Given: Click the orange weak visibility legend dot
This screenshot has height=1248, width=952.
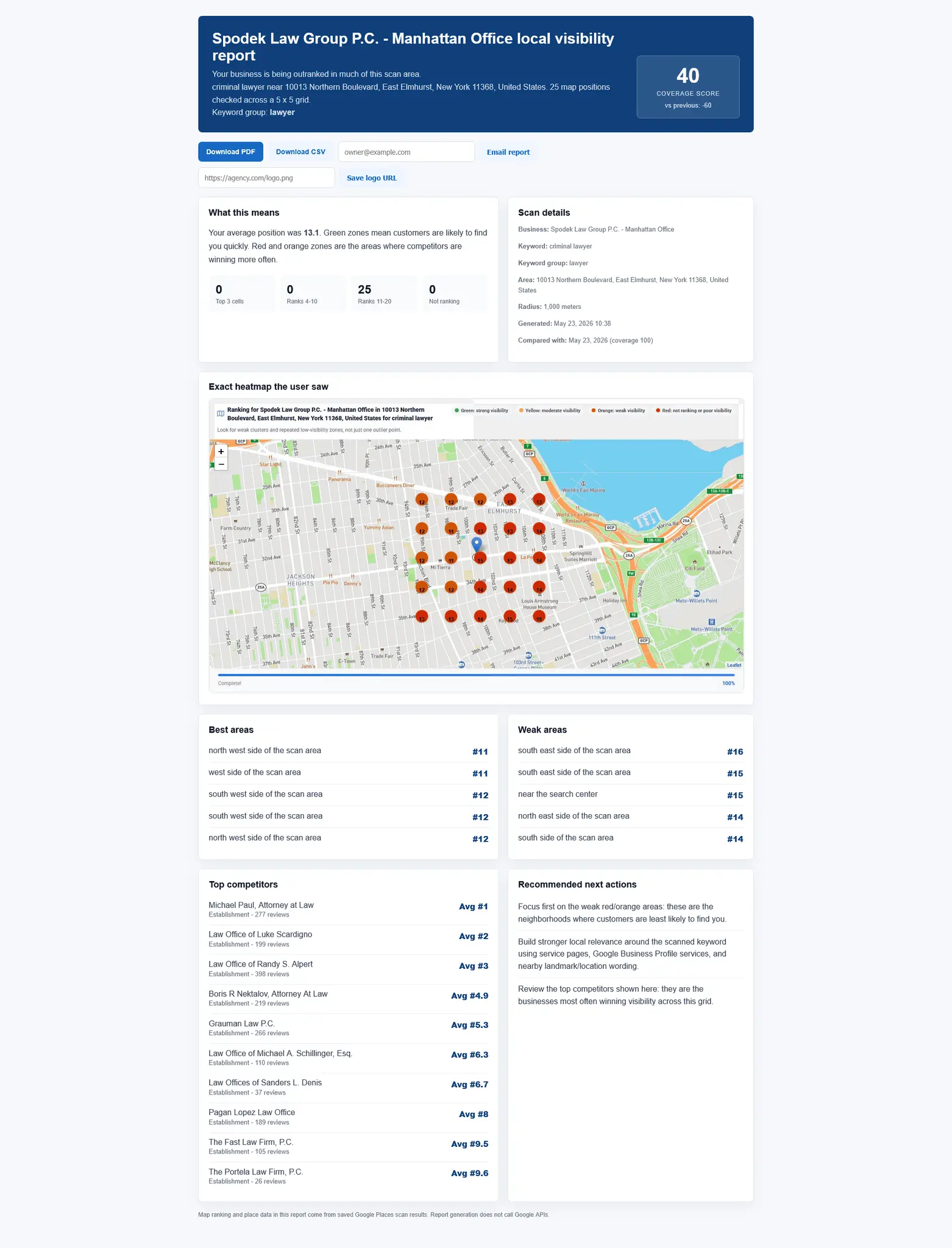Looking at the screenshot, I should (x=593, y=411).
